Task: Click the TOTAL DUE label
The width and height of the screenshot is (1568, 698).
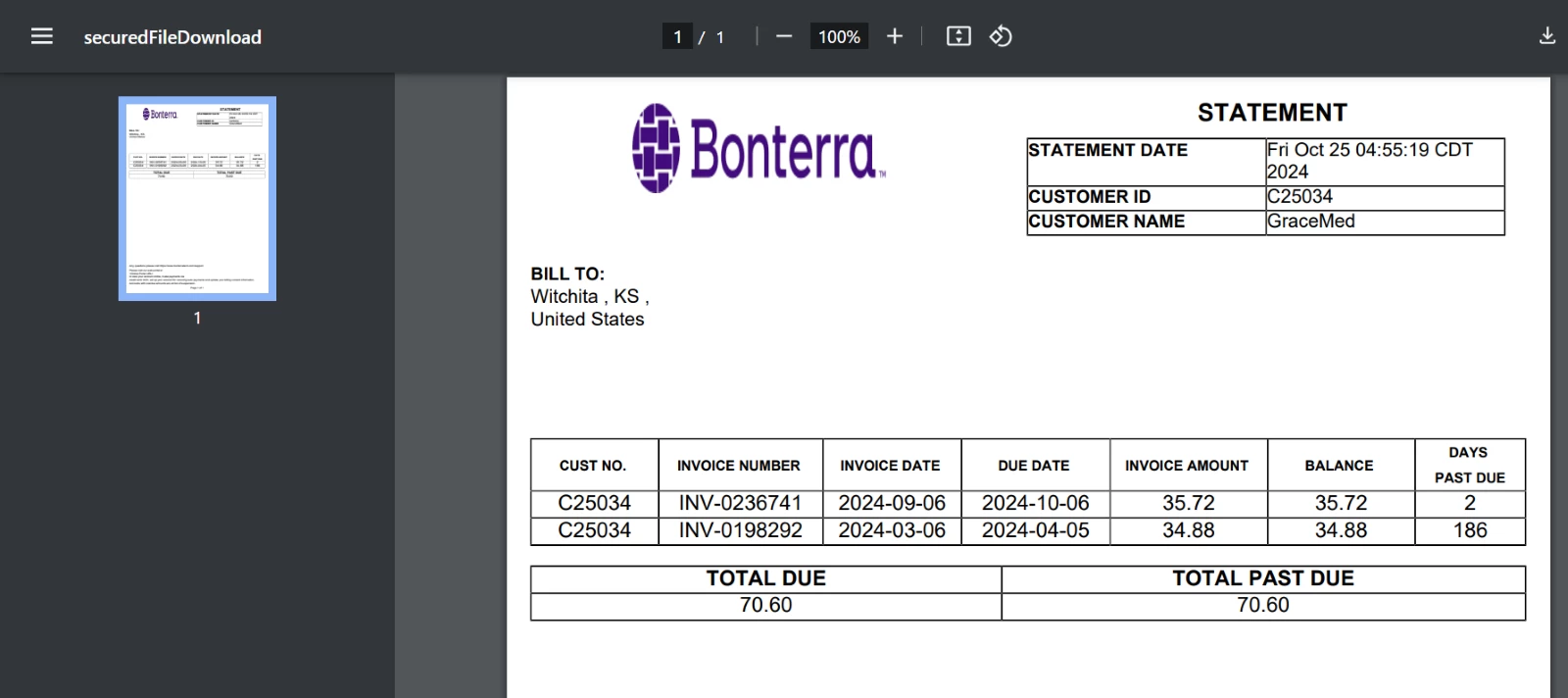Action: (766, 578)
